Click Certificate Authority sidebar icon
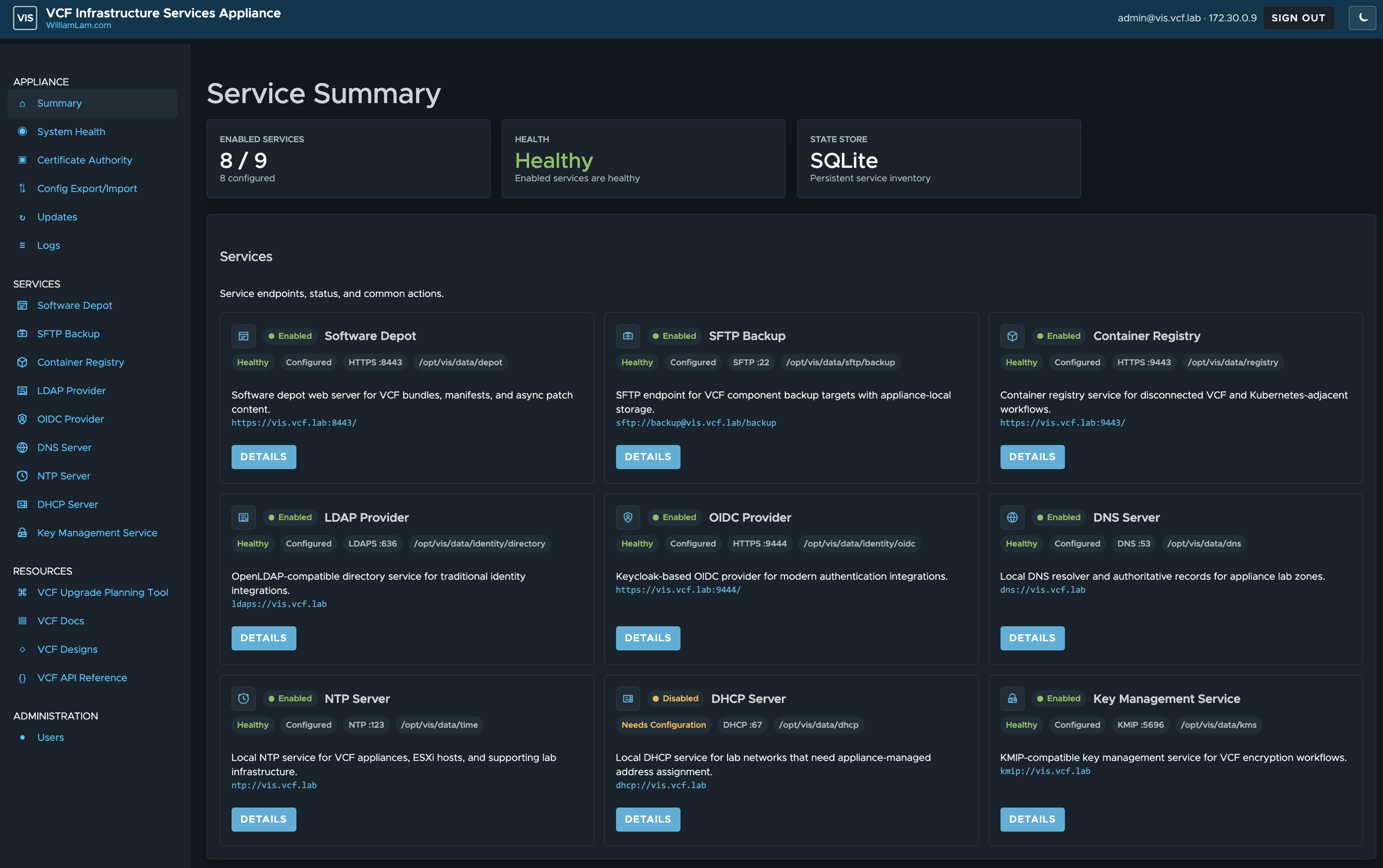The width and height of the screenshot is (1383, 868). 22,160
